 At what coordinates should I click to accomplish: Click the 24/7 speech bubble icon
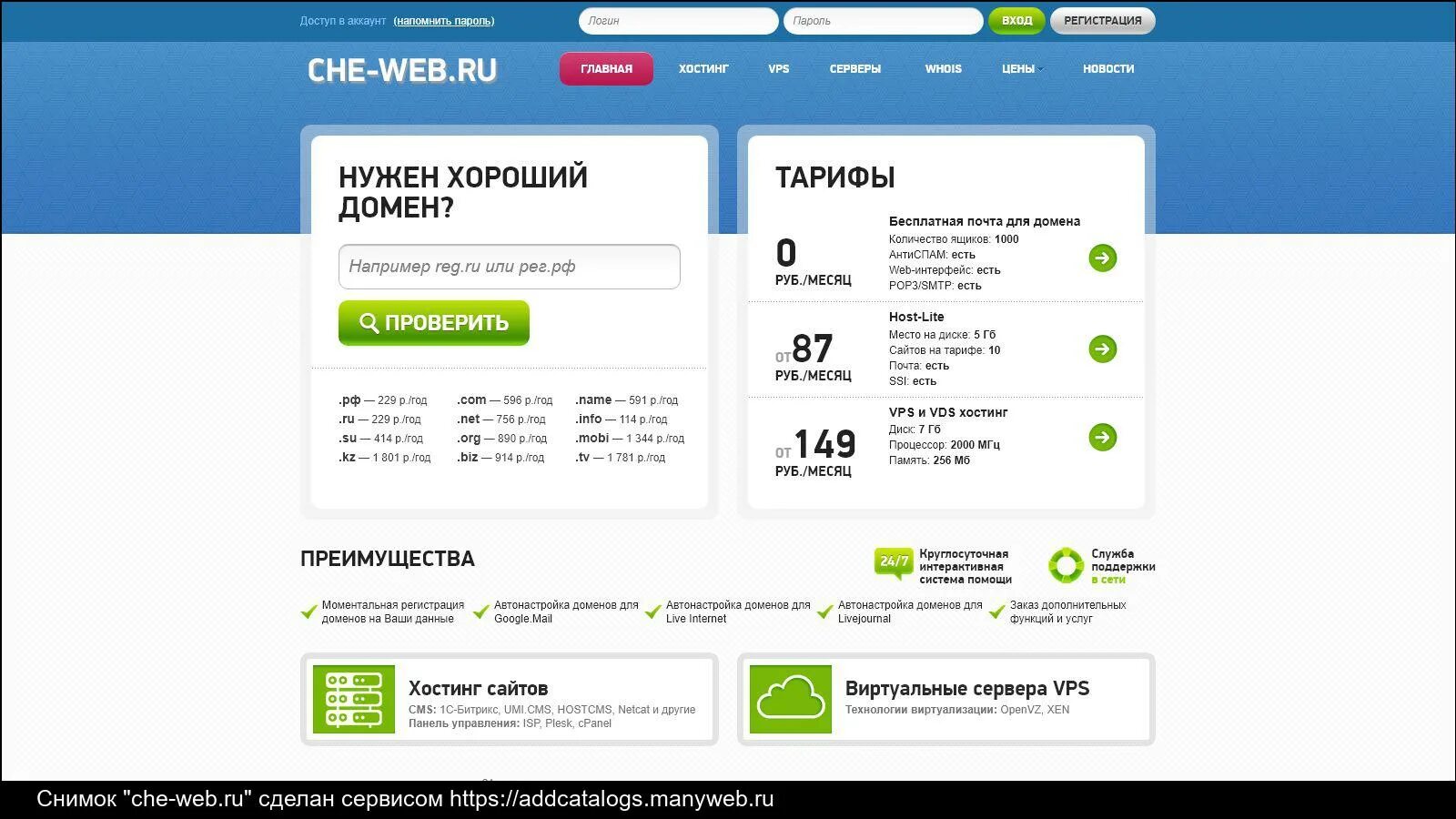tap(893, 564)
